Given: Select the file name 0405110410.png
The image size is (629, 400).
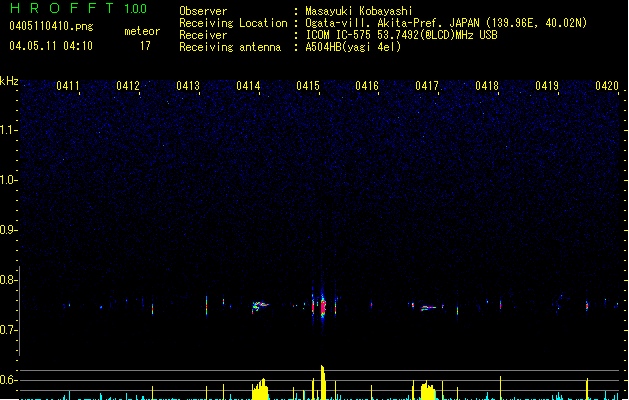Looking at the screenshot, I should [x=51, y=26].
